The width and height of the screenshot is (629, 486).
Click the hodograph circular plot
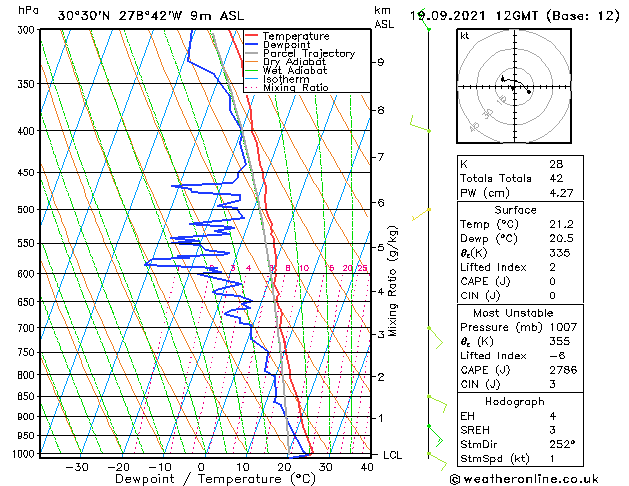(x=512, y=88)
